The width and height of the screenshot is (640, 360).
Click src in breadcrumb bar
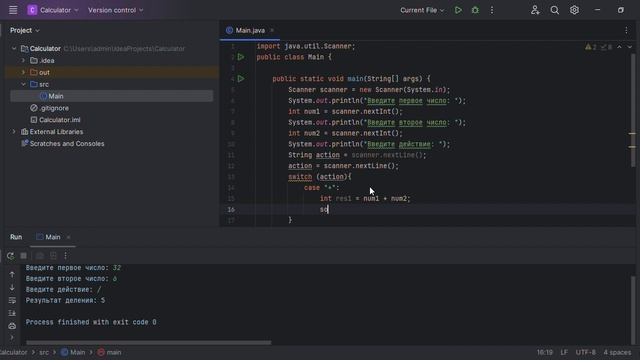(x=44, y=352)
